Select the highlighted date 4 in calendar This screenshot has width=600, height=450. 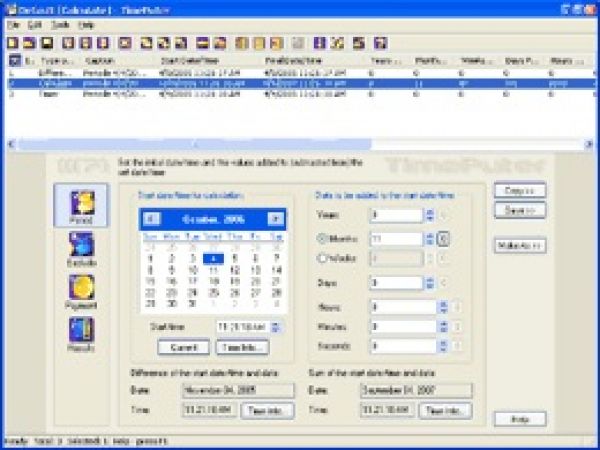point(213,259)
